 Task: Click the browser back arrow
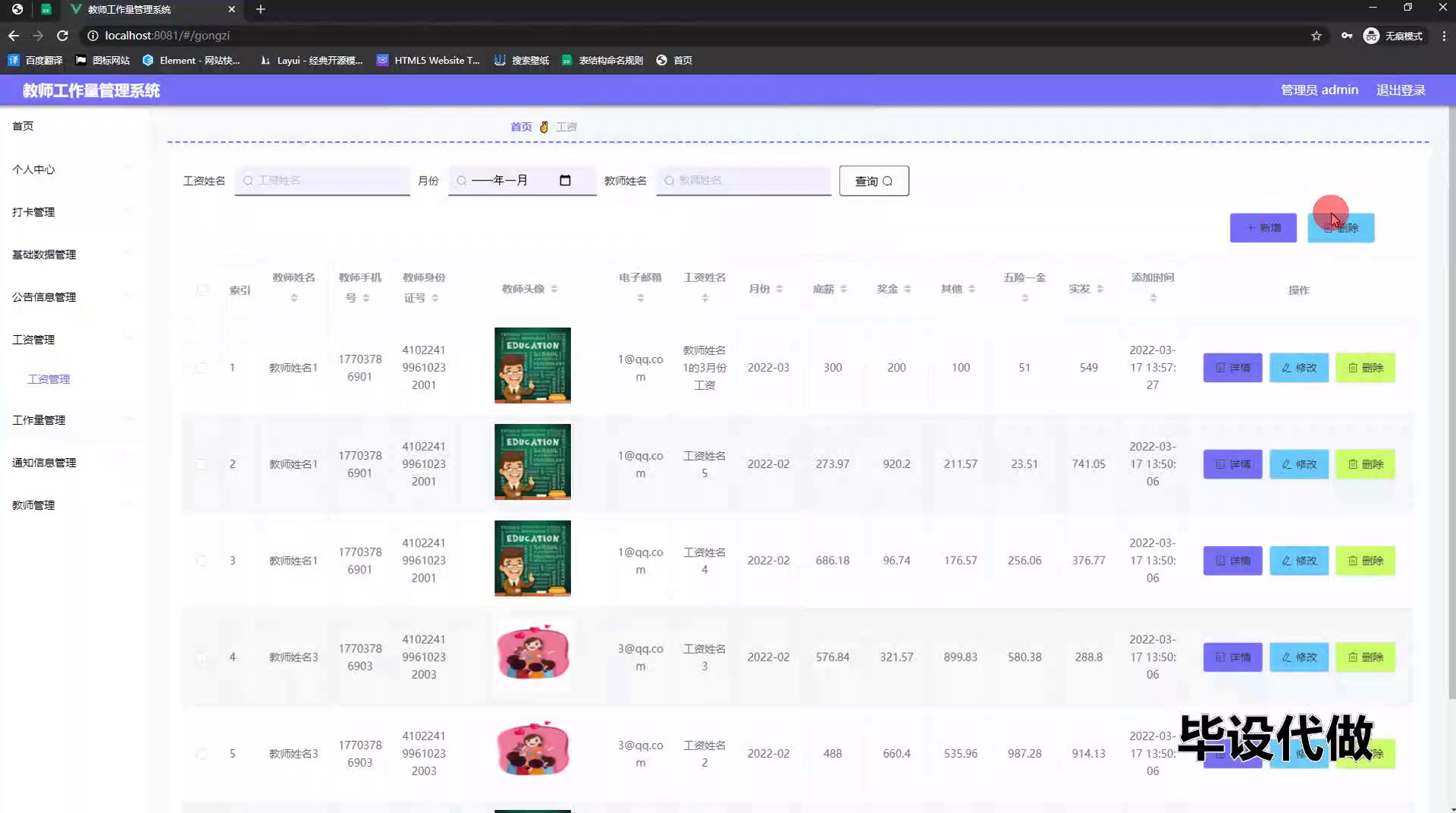click(x=14, y=36)
